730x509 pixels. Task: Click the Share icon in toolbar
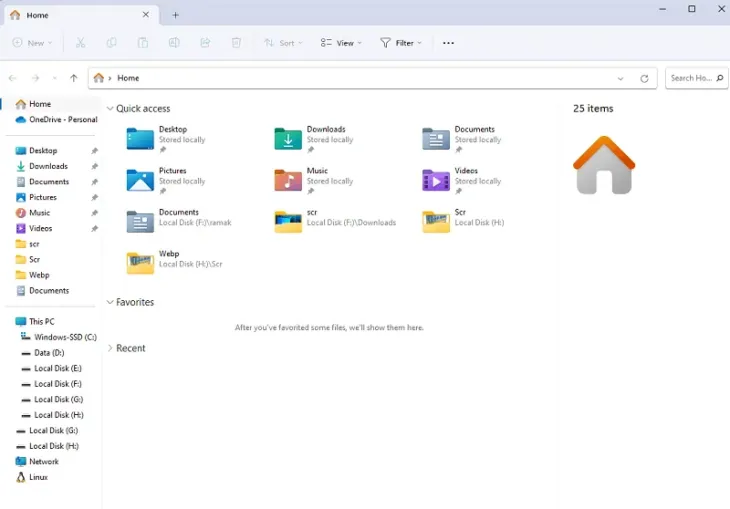pos(205,43)
